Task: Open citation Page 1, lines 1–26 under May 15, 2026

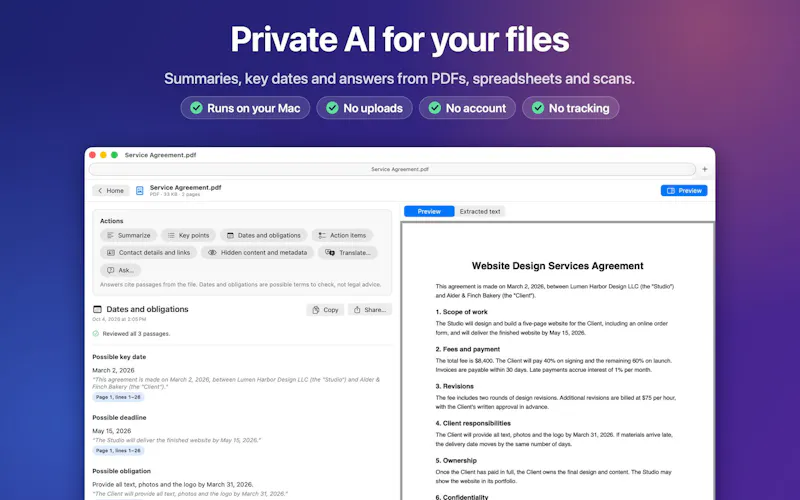Action: pyautogui.click(x=118, y=451)
